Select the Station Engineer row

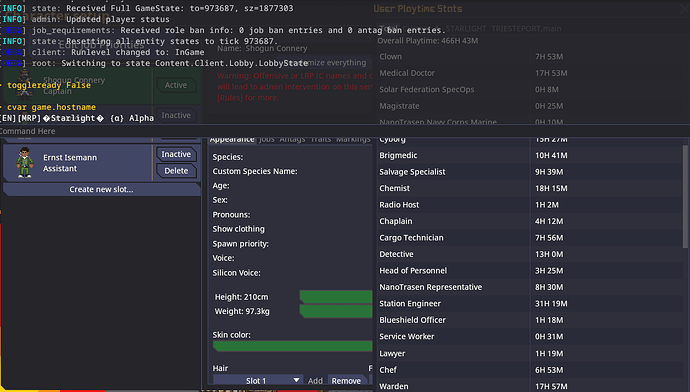pos(530,304)
